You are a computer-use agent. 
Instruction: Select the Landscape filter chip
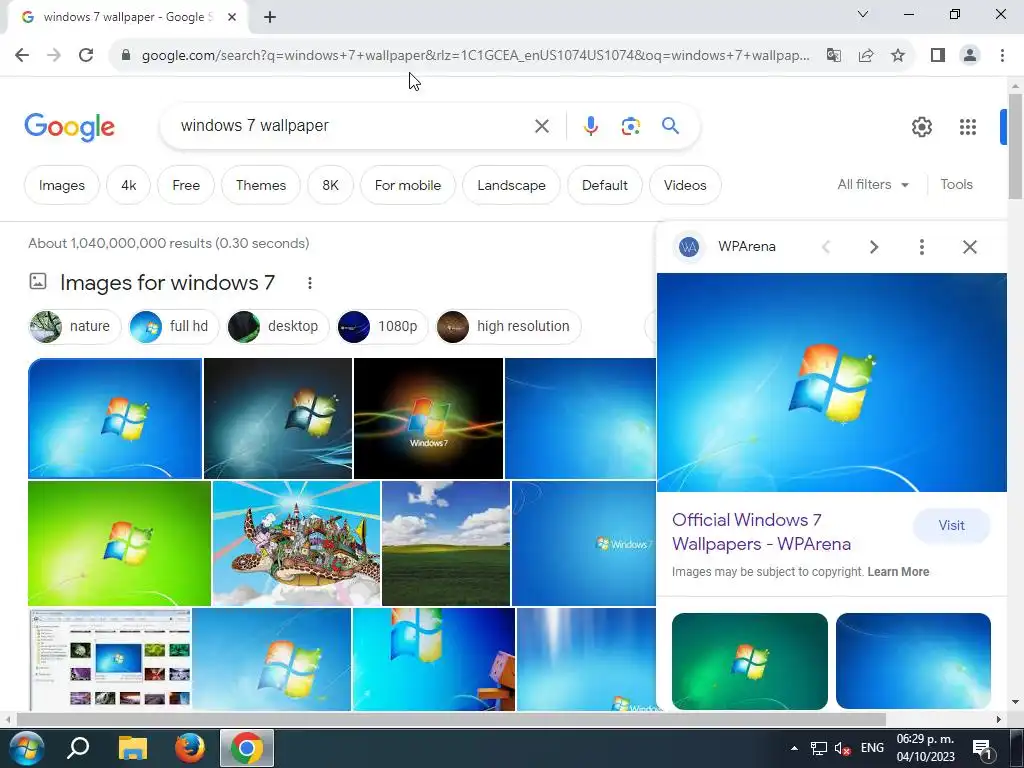(x=511, y=185)
